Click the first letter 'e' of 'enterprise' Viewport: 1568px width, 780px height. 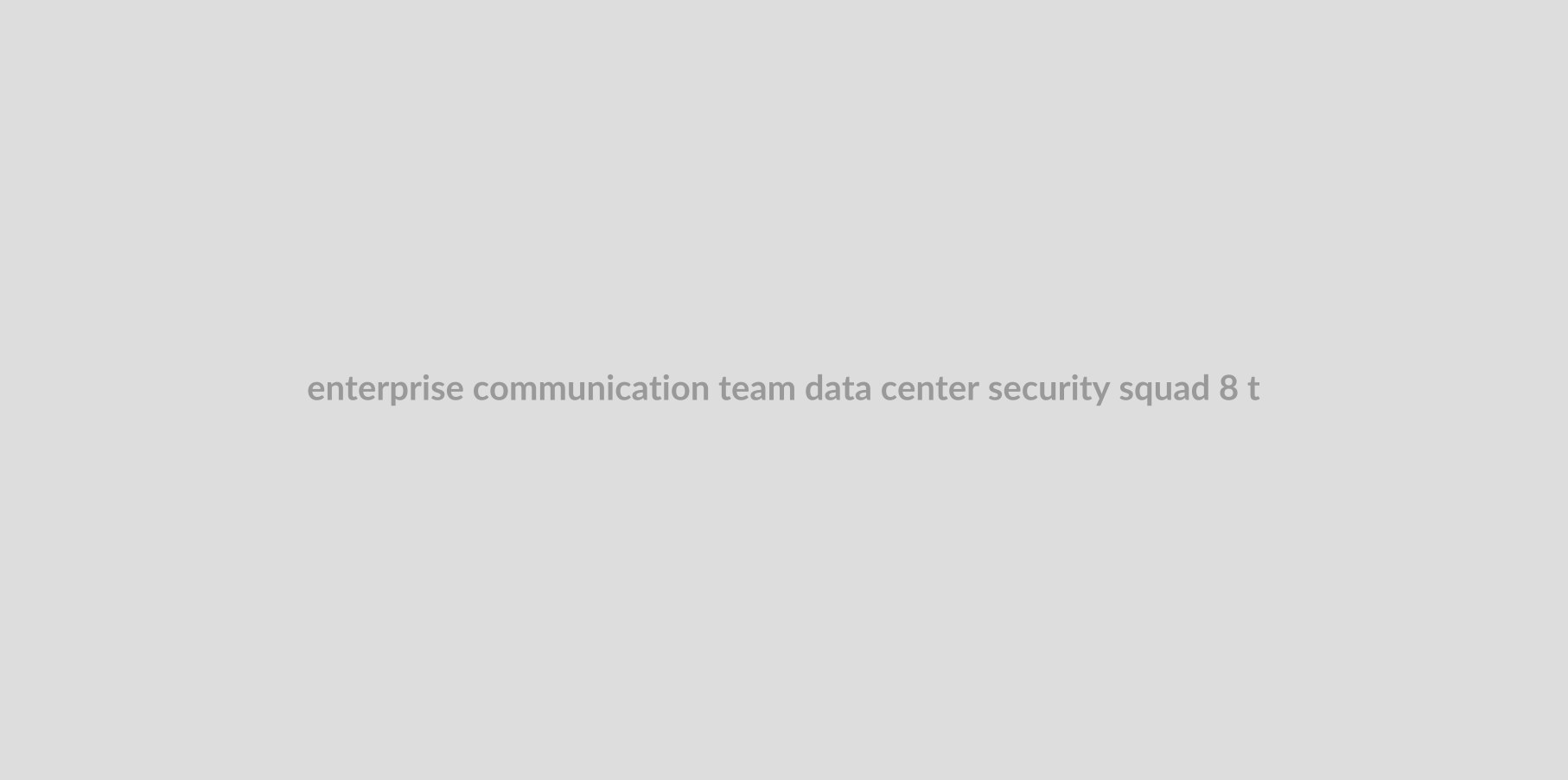316,389
